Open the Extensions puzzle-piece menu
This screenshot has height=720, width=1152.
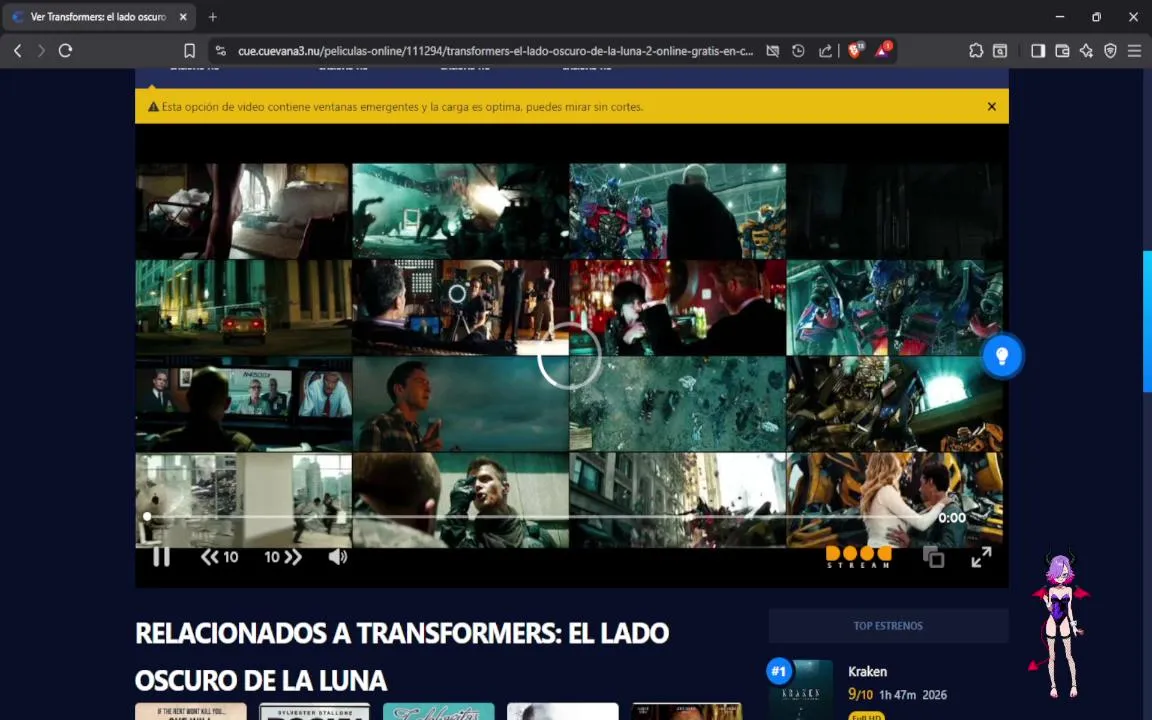pos(976,51)
